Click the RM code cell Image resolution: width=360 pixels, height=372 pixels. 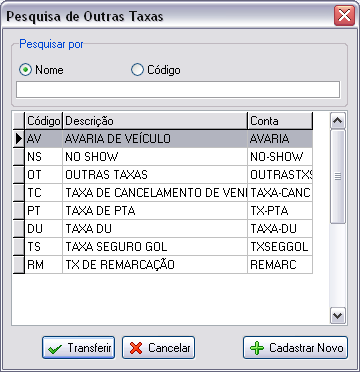[43, 265]
